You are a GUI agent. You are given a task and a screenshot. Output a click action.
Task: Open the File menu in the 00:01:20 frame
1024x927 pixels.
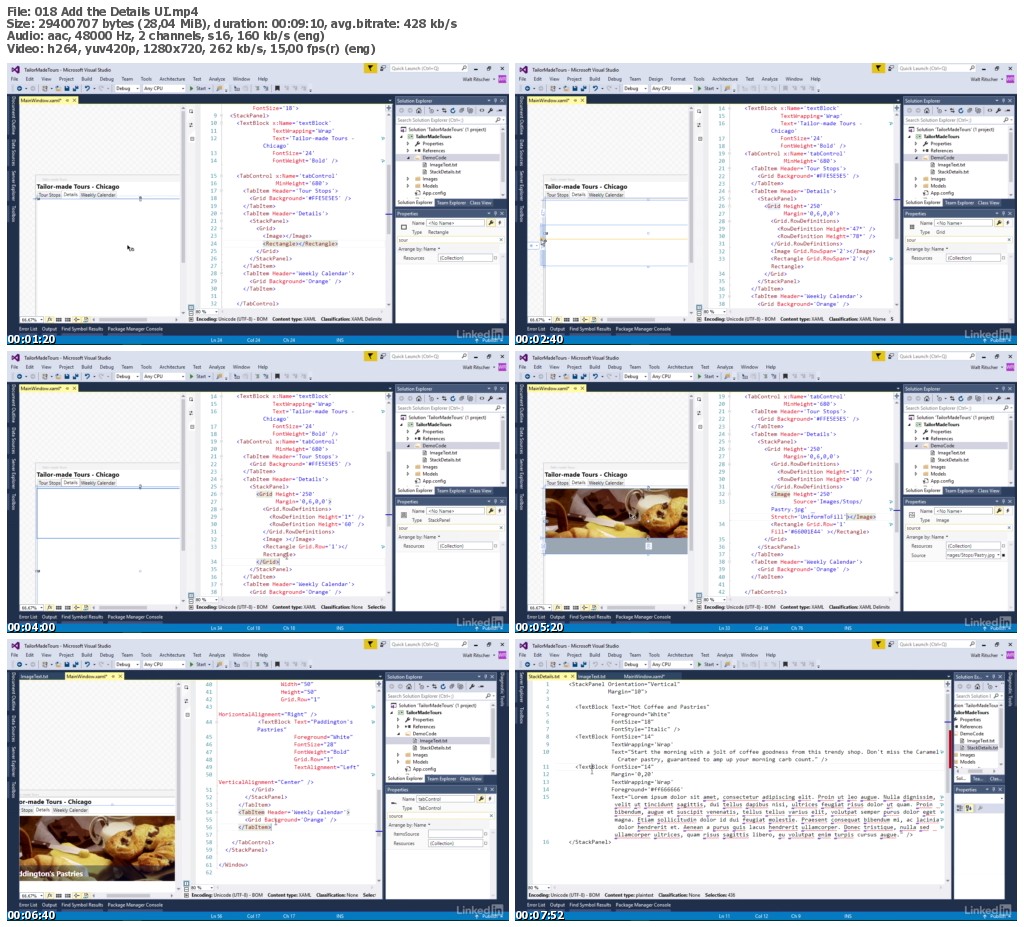coord(14,79)
